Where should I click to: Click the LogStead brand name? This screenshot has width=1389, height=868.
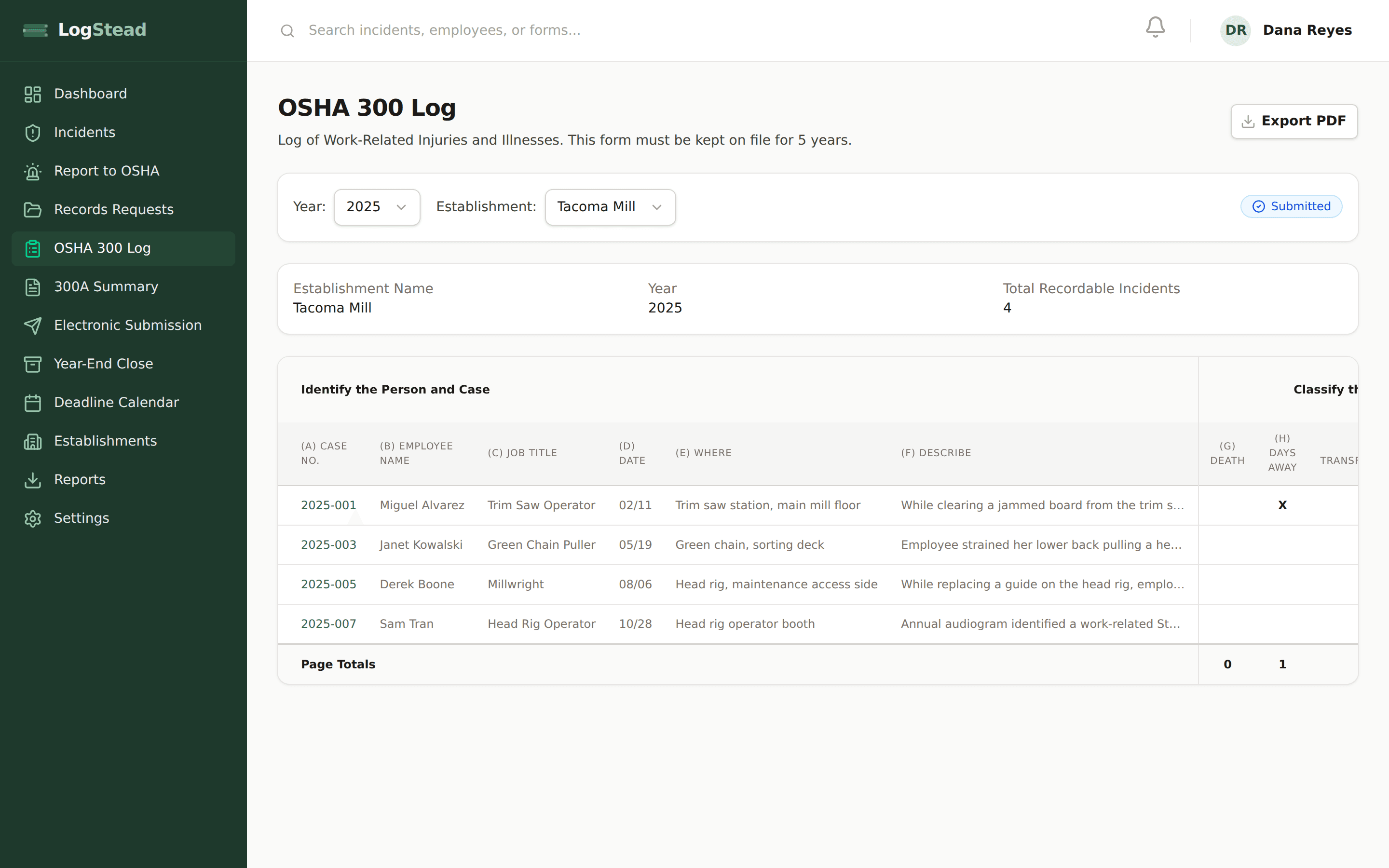(x=102, y=30)
